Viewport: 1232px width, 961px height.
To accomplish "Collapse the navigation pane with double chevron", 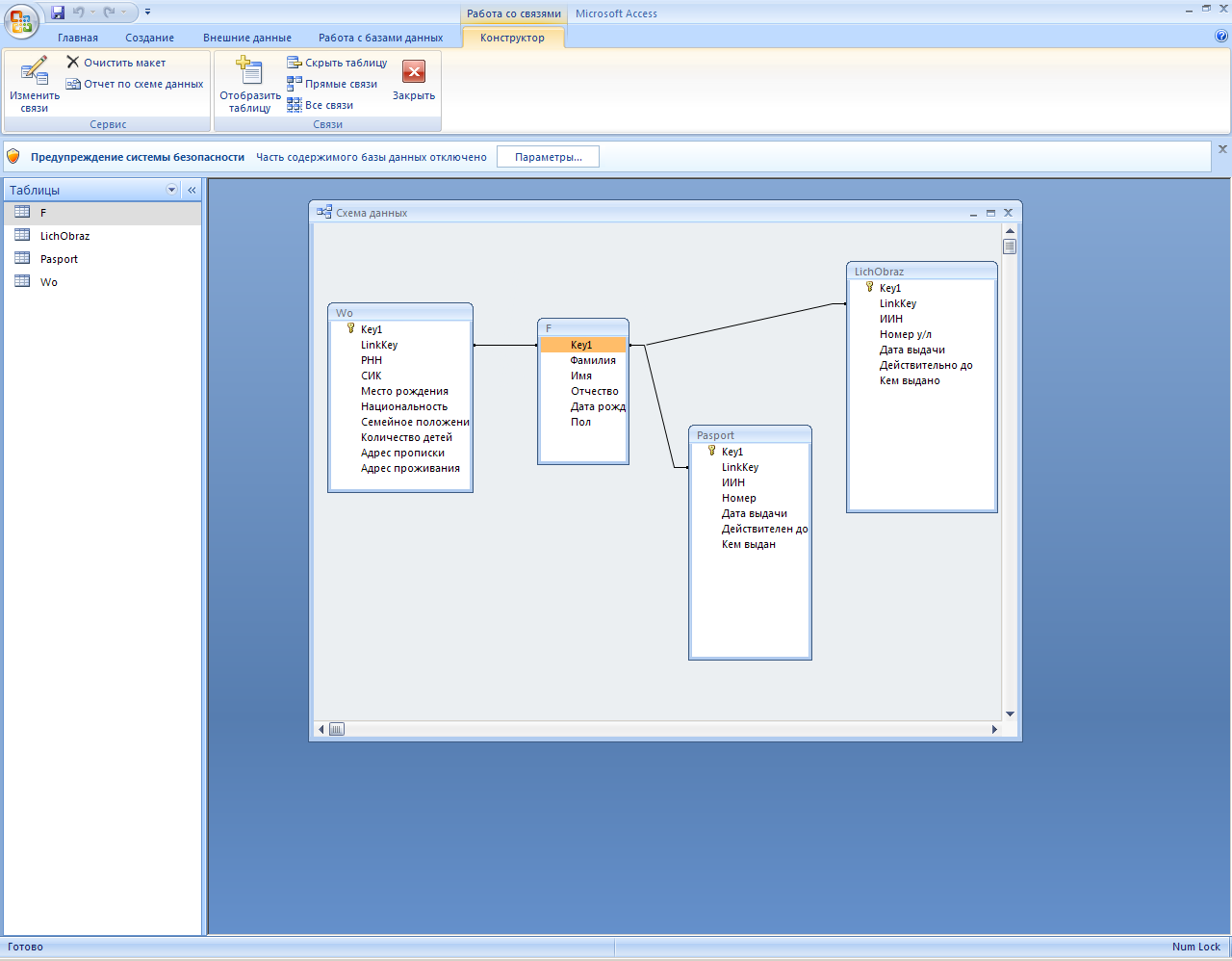I will (192, 190).
